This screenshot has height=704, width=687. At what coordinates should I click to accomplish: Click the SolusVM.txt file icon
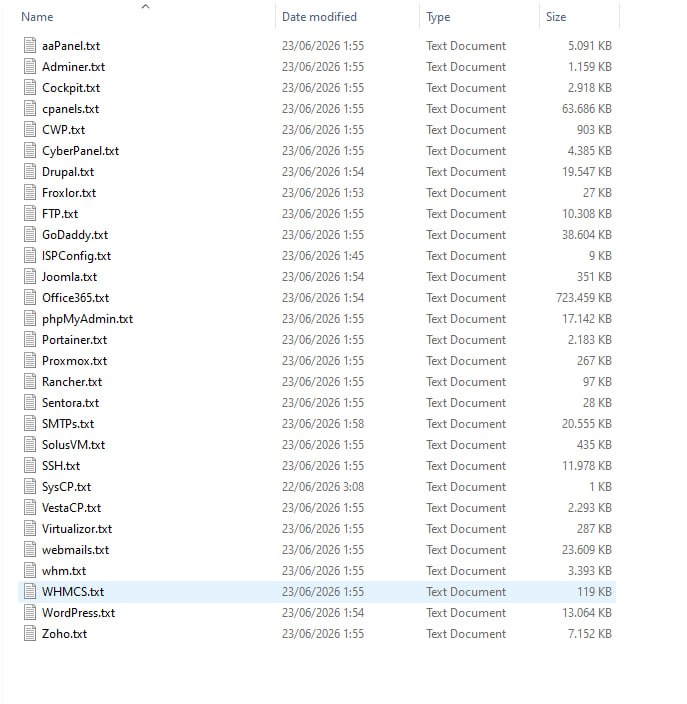click(x=30, y=444)
